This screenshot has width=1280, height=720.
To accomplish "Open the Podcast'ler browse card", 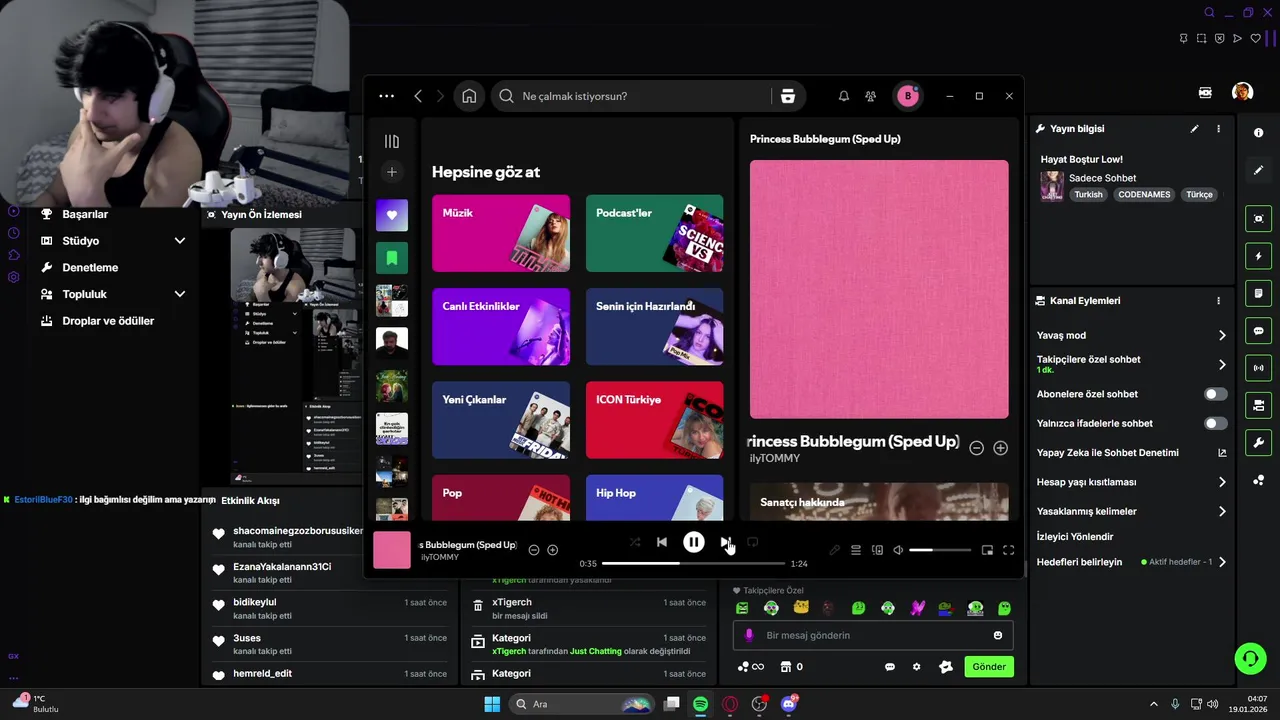I will tap(654, 233).
